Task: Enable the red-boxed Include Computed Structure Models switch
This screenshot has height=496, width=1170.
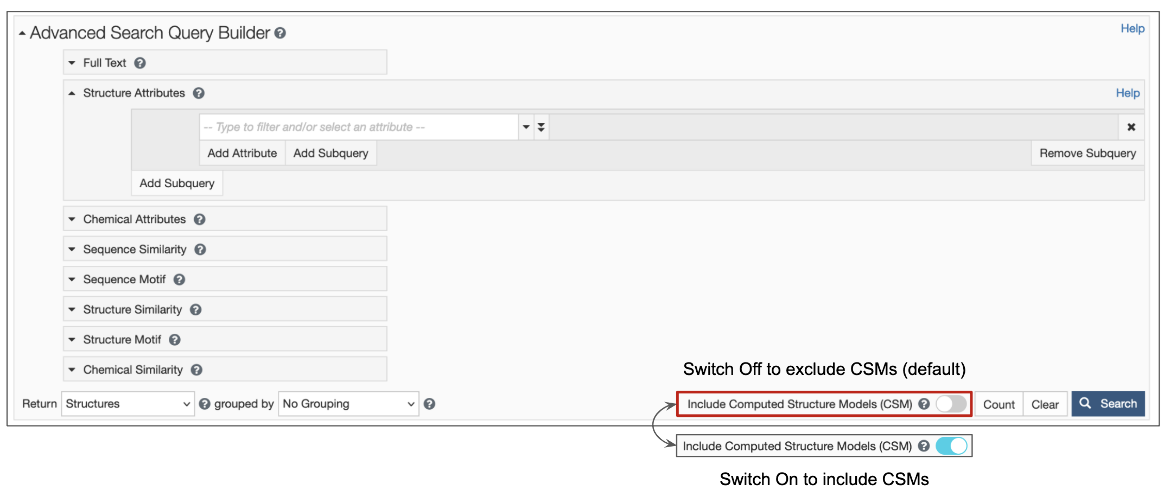Action: pyautogui.click(x=951, y=404)
